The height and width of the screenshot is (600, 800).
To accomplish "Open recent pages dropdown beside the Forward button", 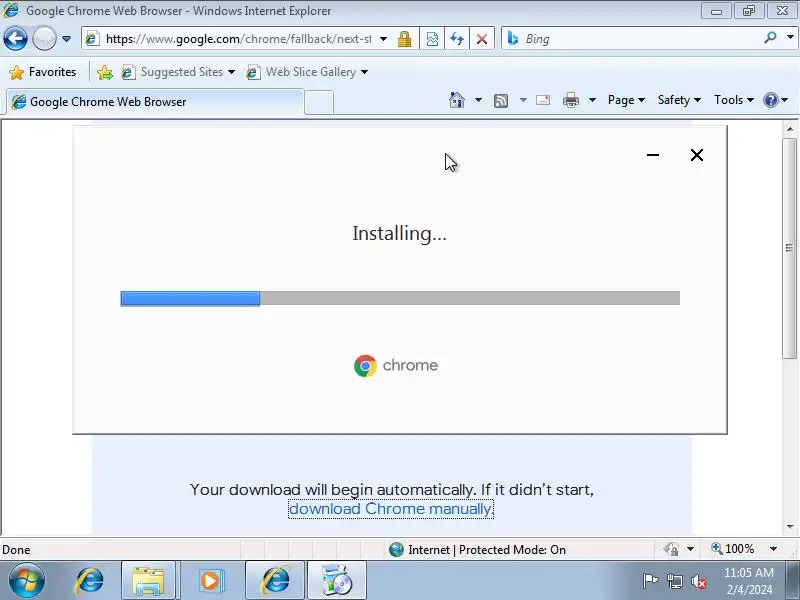I will click(x=66, y=39).
